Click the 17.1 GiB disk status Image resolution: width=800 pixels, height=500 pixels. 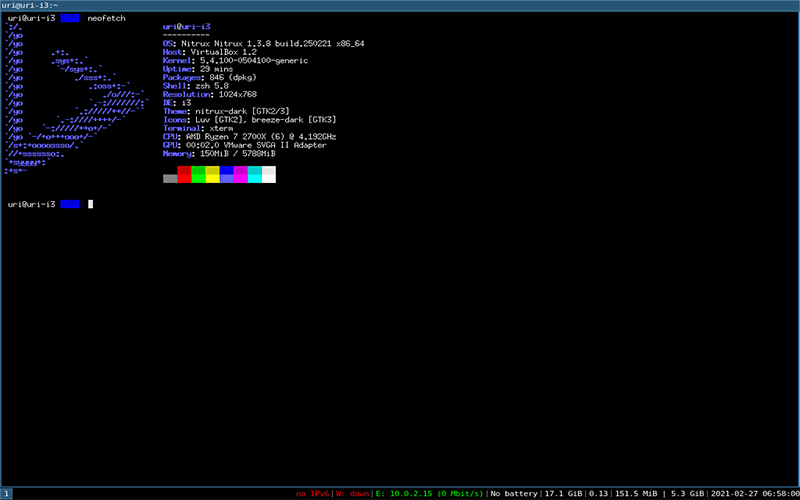tap(562, 493)
